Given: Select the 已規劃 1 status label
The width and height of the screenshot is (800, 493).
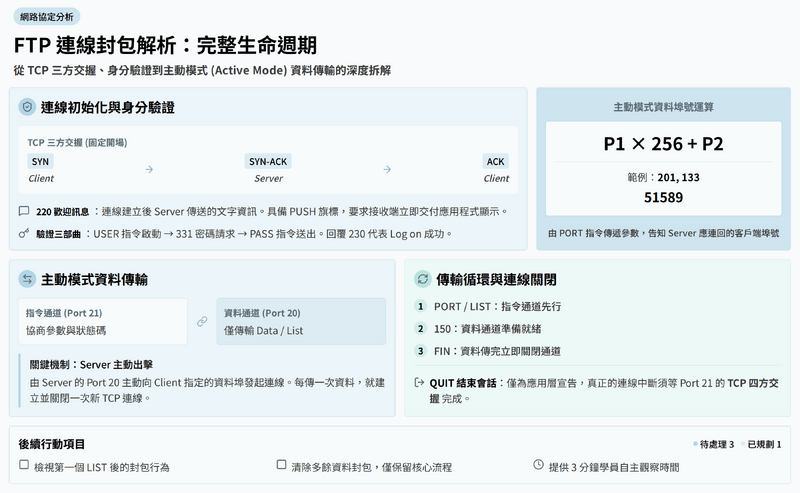Looking at the screenshot, I should tap(761, 444).
